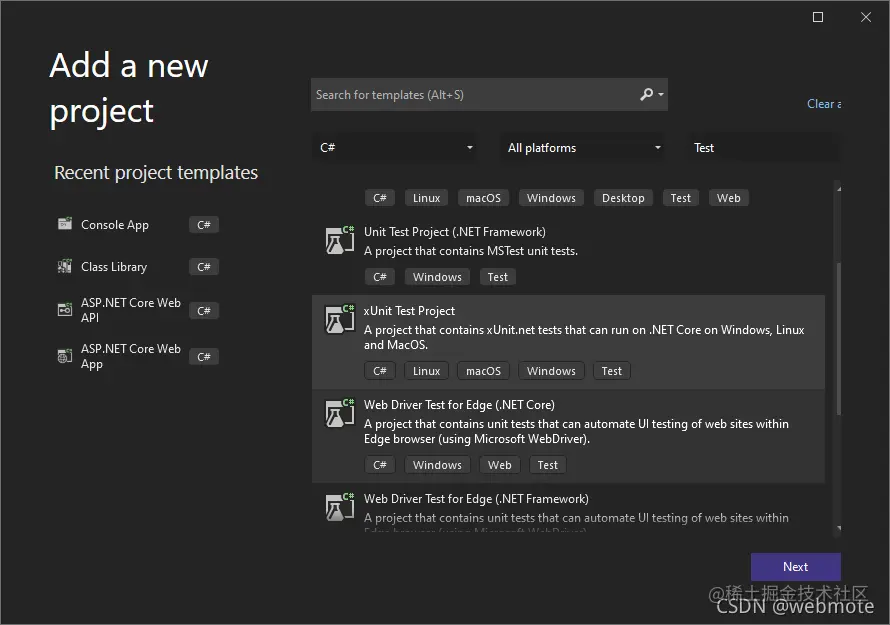
Task: Click the ASP.NET Core Web API icon
Action: (x=65, y=309)
